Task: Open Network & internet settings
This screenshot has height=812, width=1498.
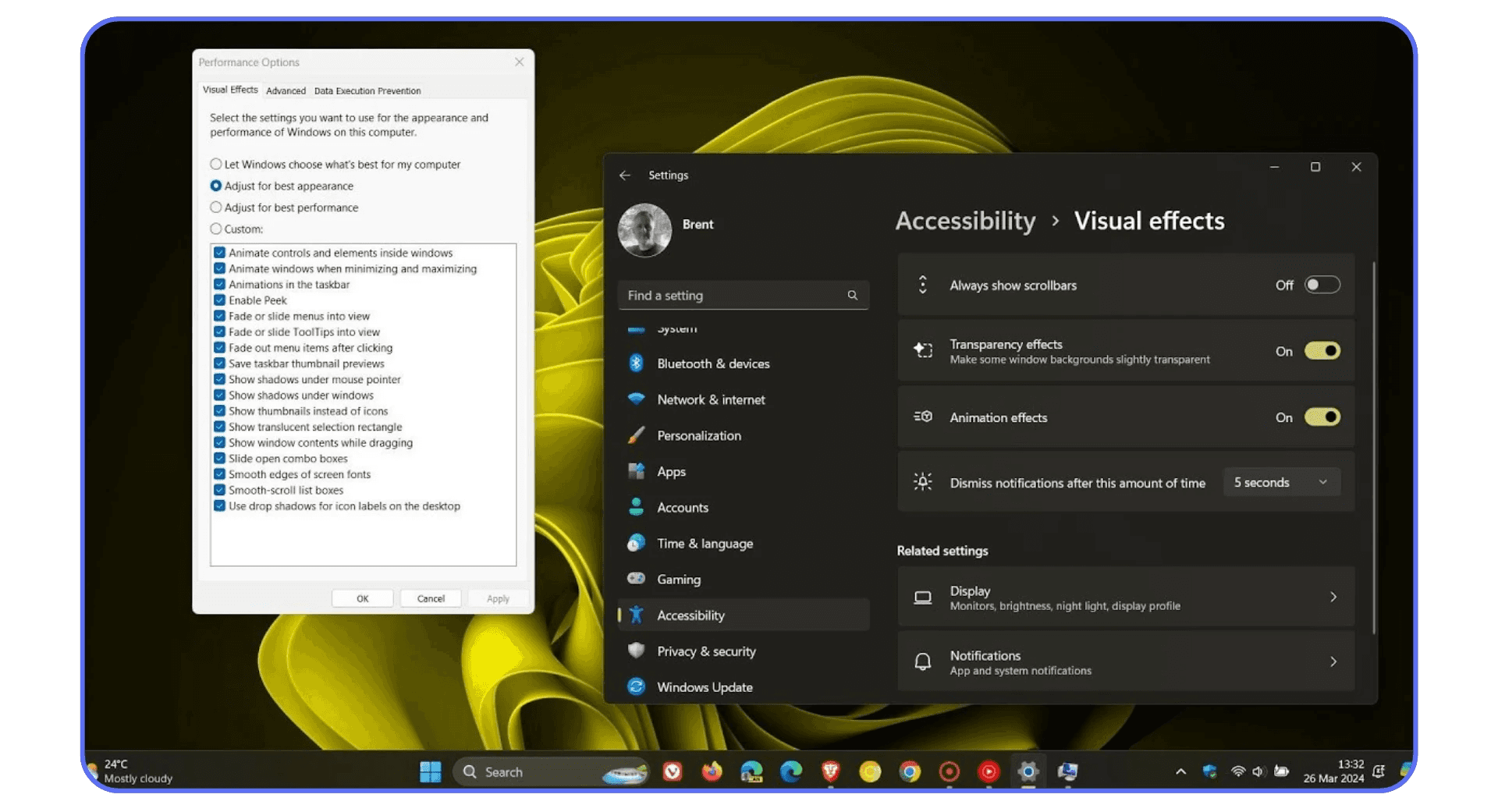Action: (x=711, y=399)
